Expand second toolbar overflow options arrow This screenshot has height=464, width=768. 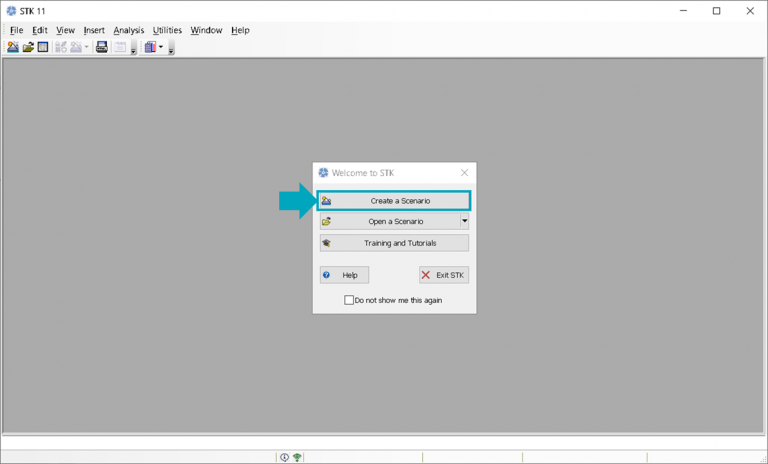[171, 50]
